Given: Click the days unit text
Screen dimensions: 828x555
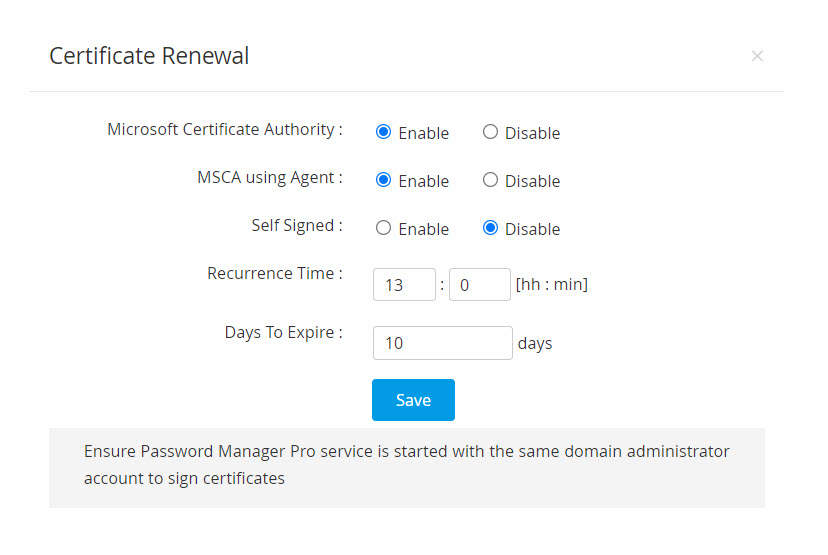Looking at the screenshot, I should (x=535, y=343).
